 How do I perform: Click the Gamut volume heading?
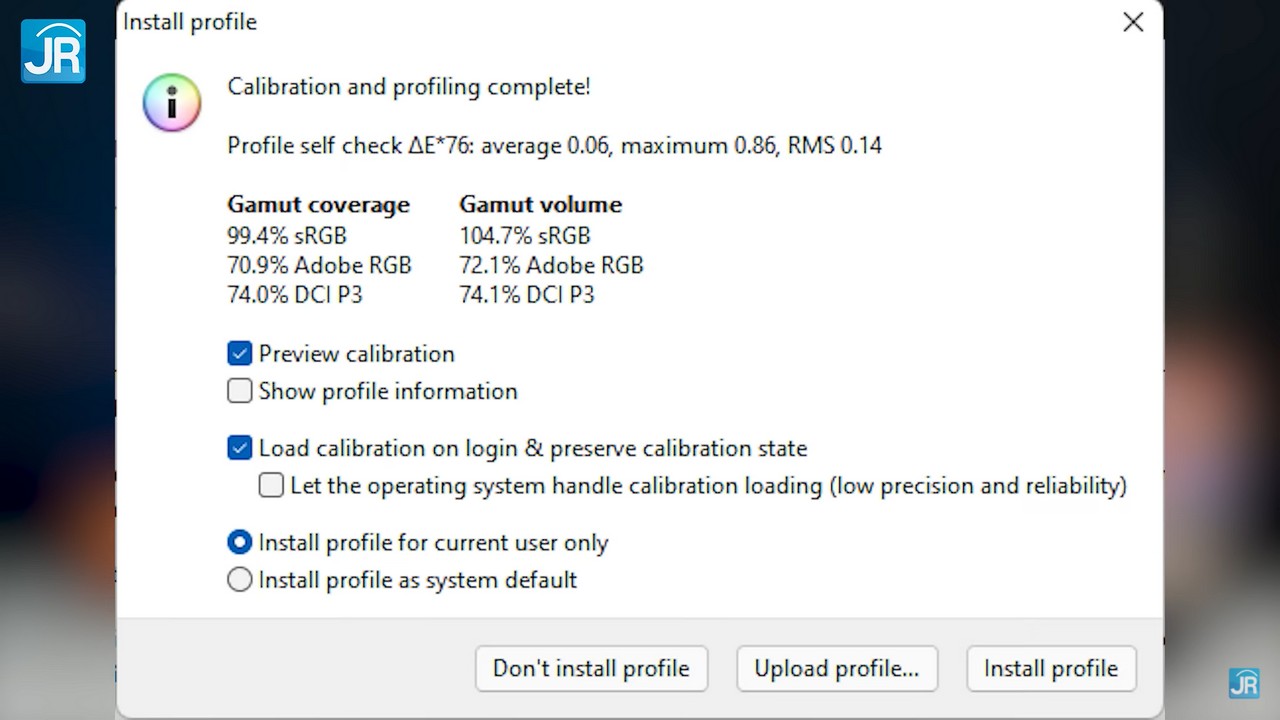540,205
